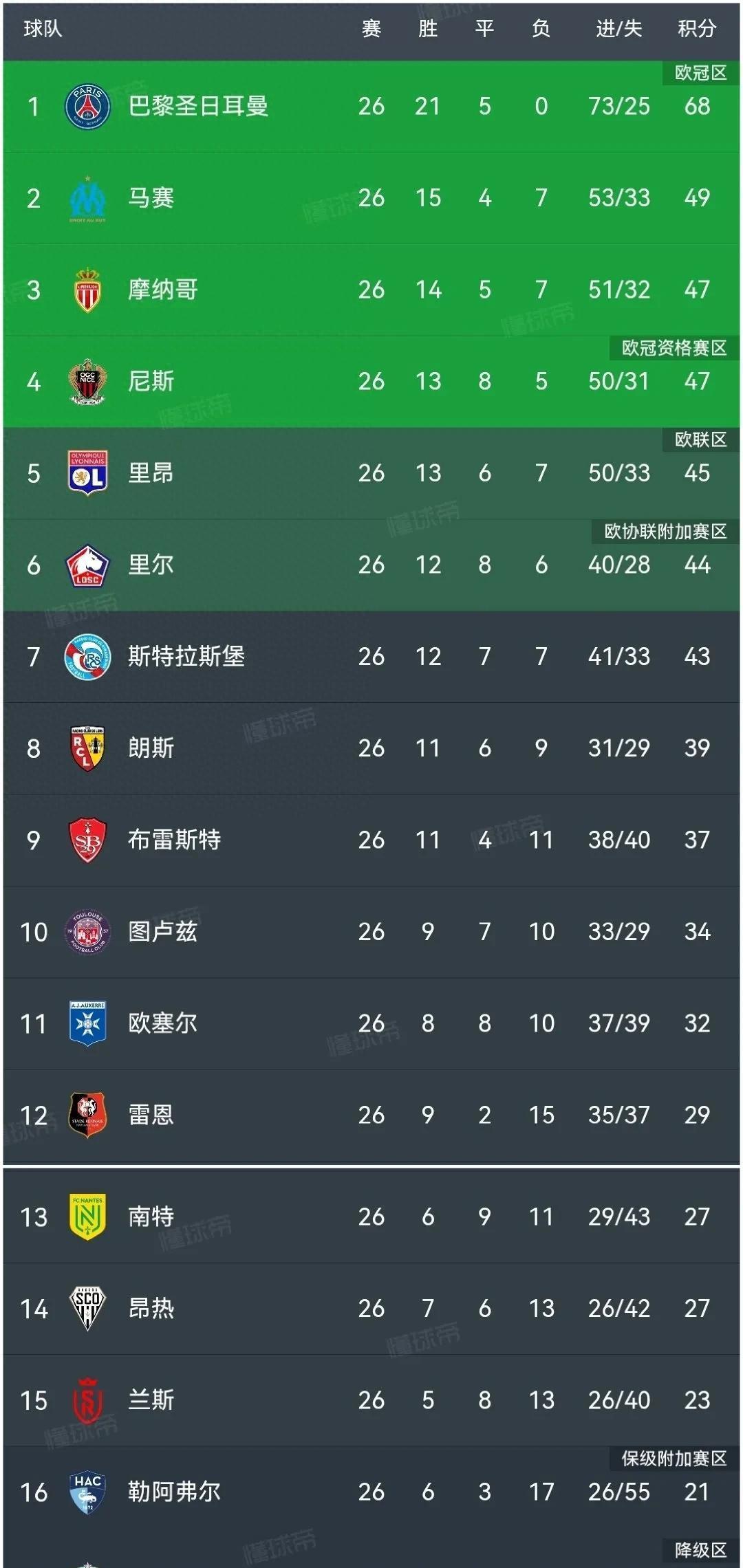
Task: Select the Brest SB29 club crest
Action: click(87, 839)
